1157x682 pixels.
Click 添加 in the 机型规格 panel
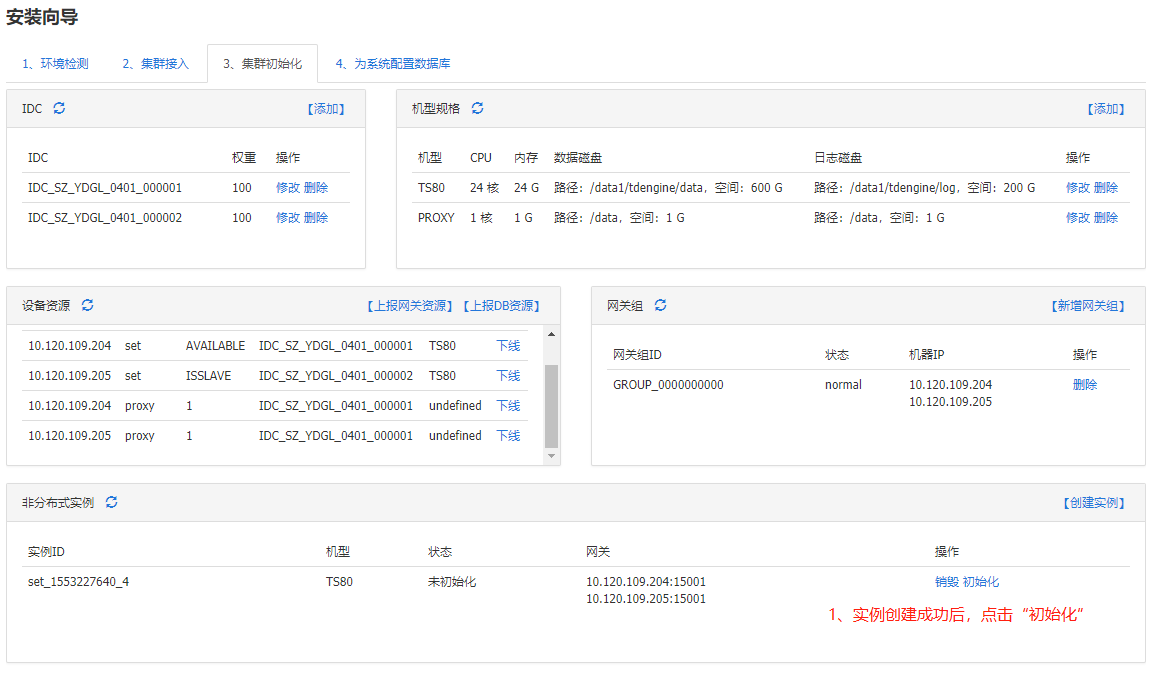(x=1106, y=108)
